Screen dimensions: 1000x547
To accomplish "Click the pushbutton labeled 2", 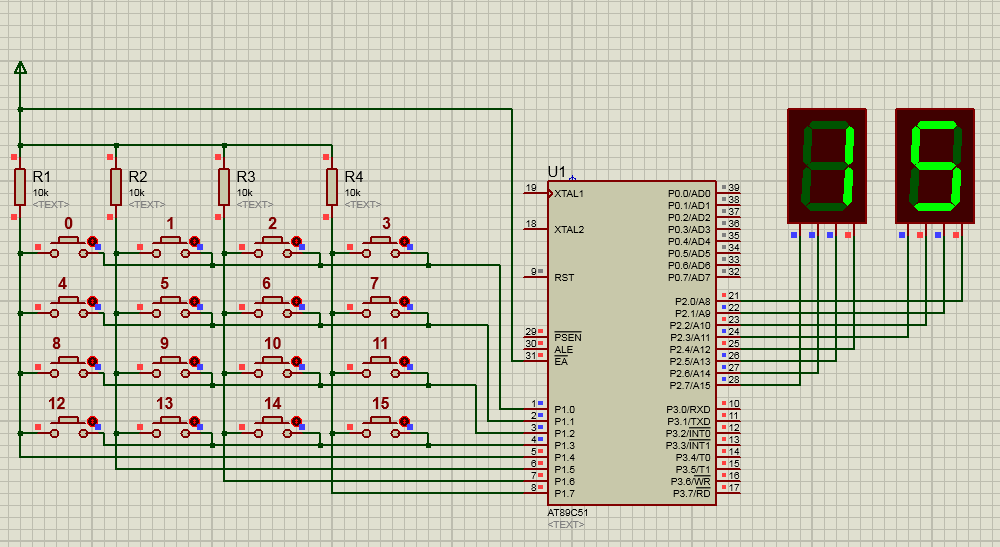I will [272, 247].
